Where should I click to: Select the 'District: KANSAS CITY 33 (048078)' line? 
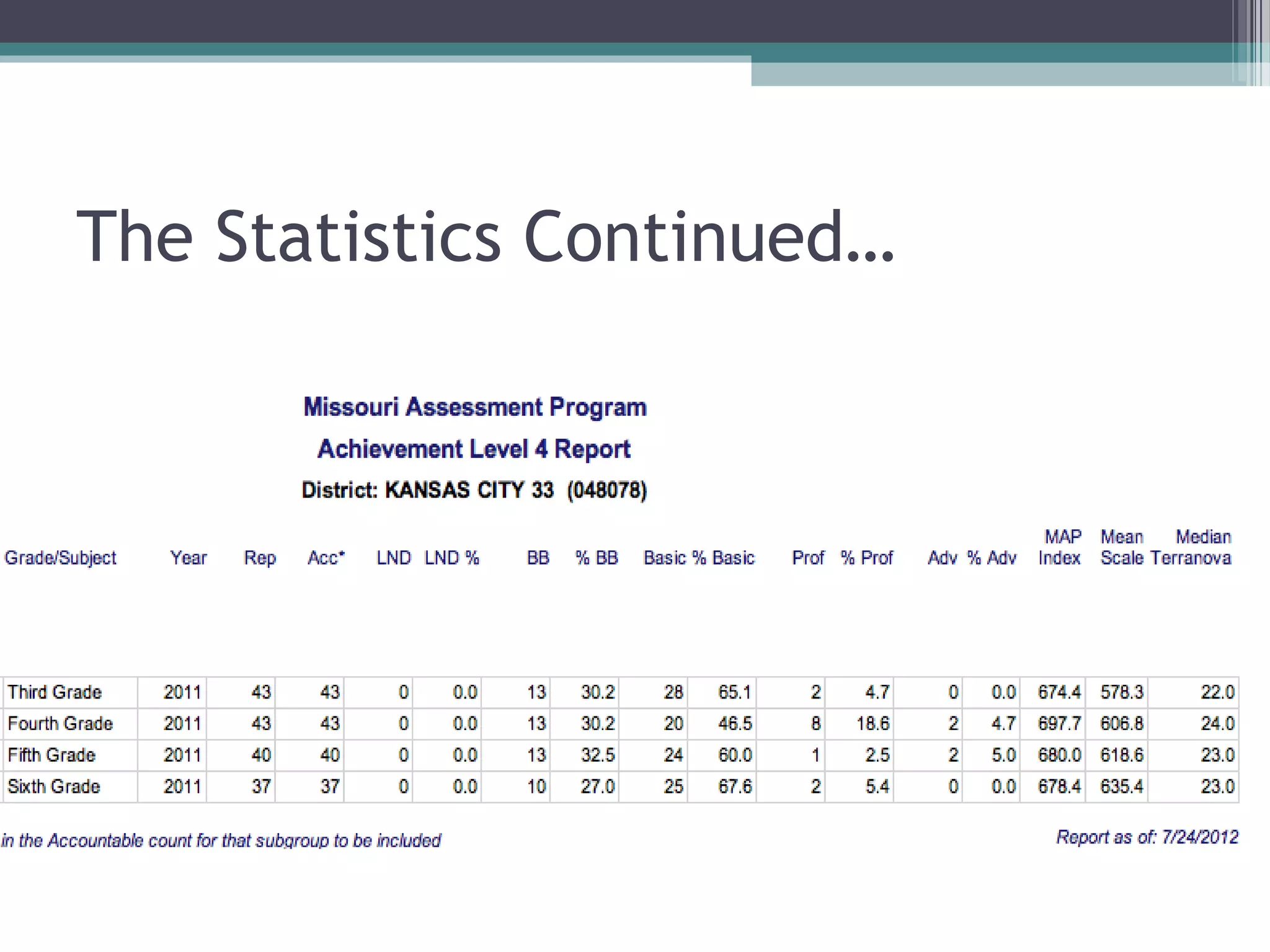point(474,490)
